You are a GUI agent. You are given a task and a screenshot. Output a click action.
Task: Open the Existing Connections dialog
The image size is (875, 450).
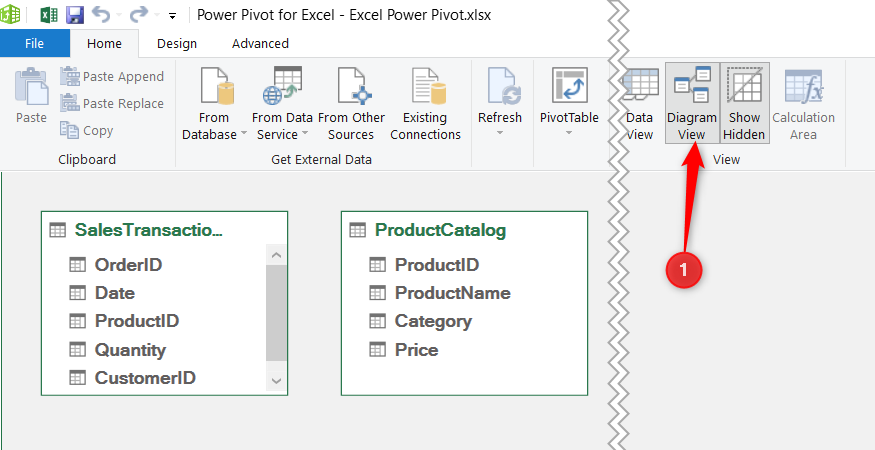(x=425, y=104)
